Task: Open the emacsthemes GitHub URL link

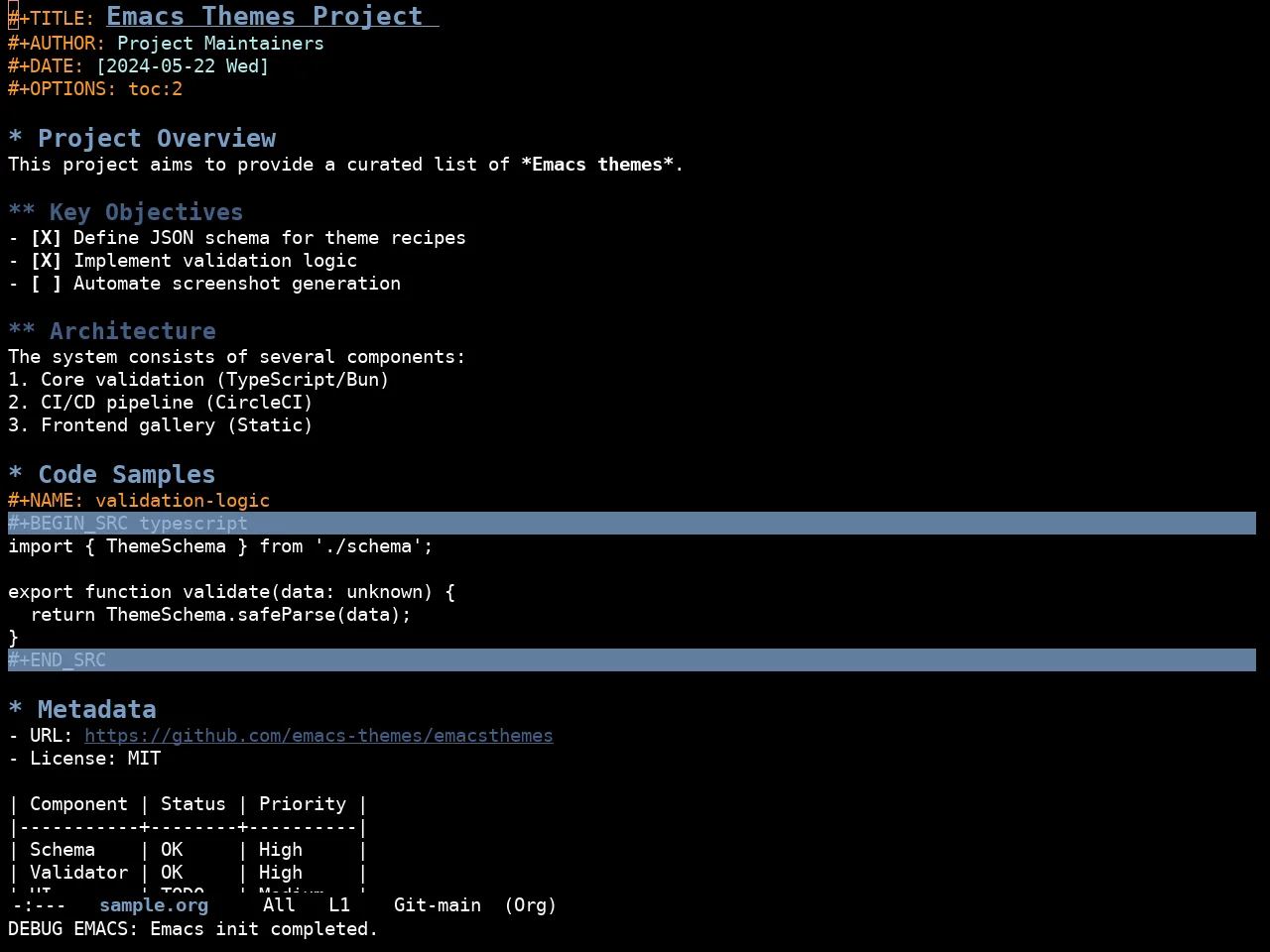Action: [x=318, y=736]
